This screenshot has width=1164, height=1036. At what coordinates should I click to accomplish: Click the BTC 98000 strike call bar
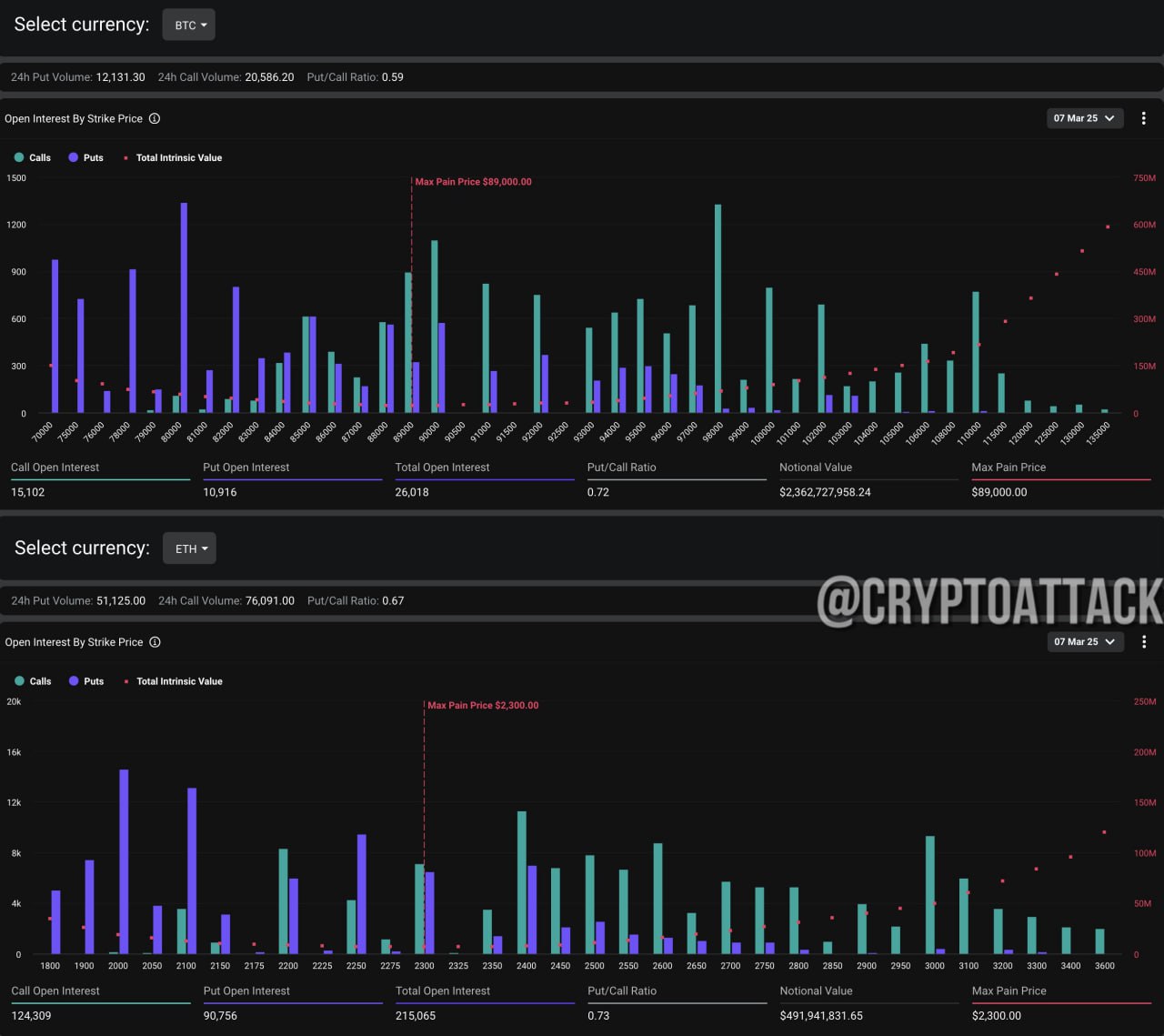click(717, 308)
